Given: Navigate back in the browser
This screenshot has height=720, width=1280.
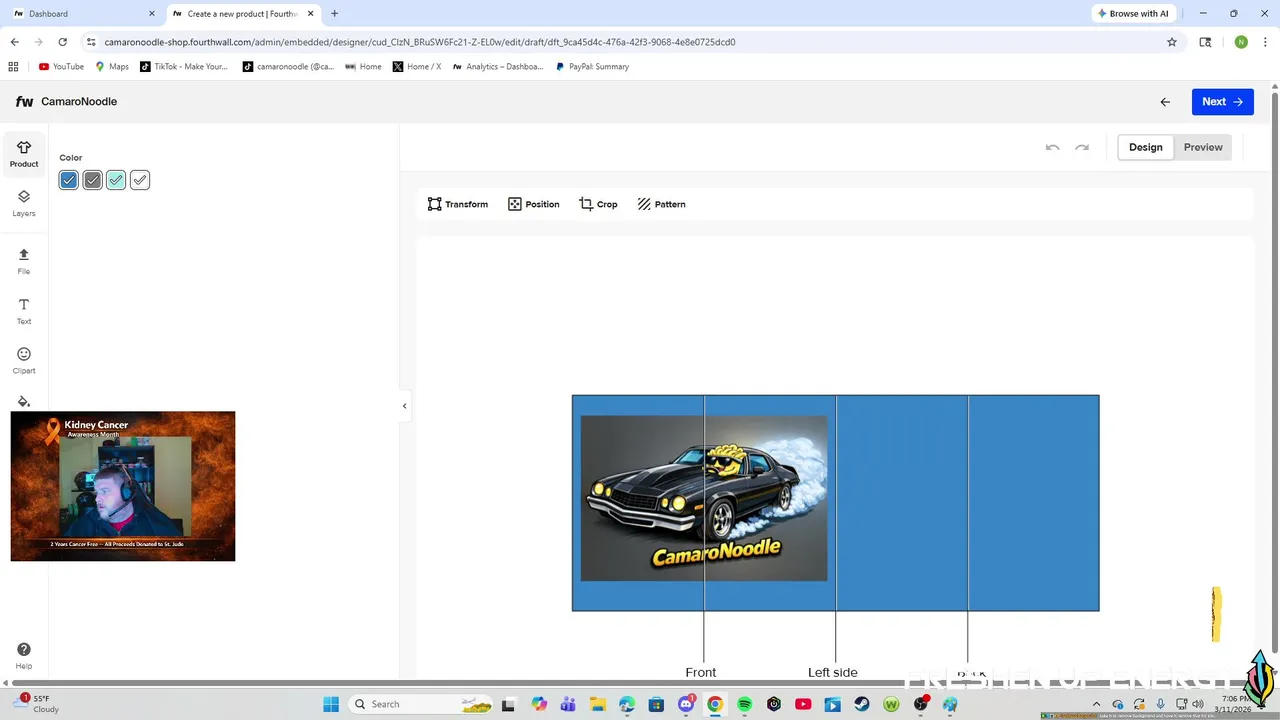Looking at the screenshot, I should click(x=15, y=42).
